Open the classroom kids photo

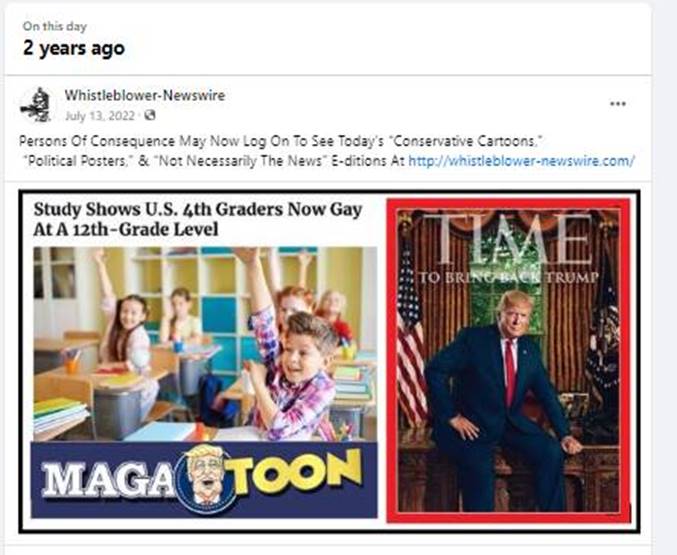tap(205, 344)
